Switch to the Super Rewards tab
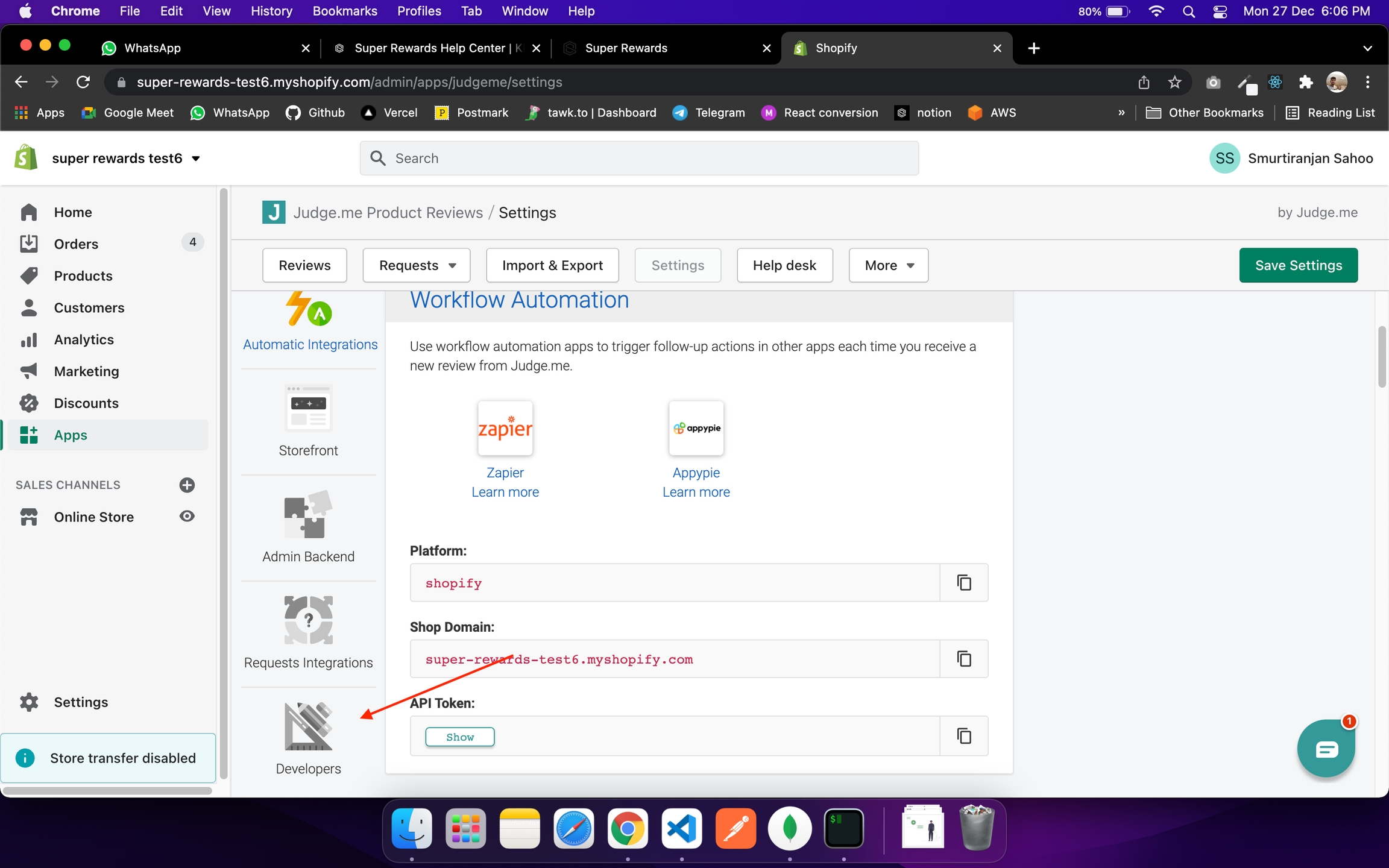1389x868 pixels. 626,48
